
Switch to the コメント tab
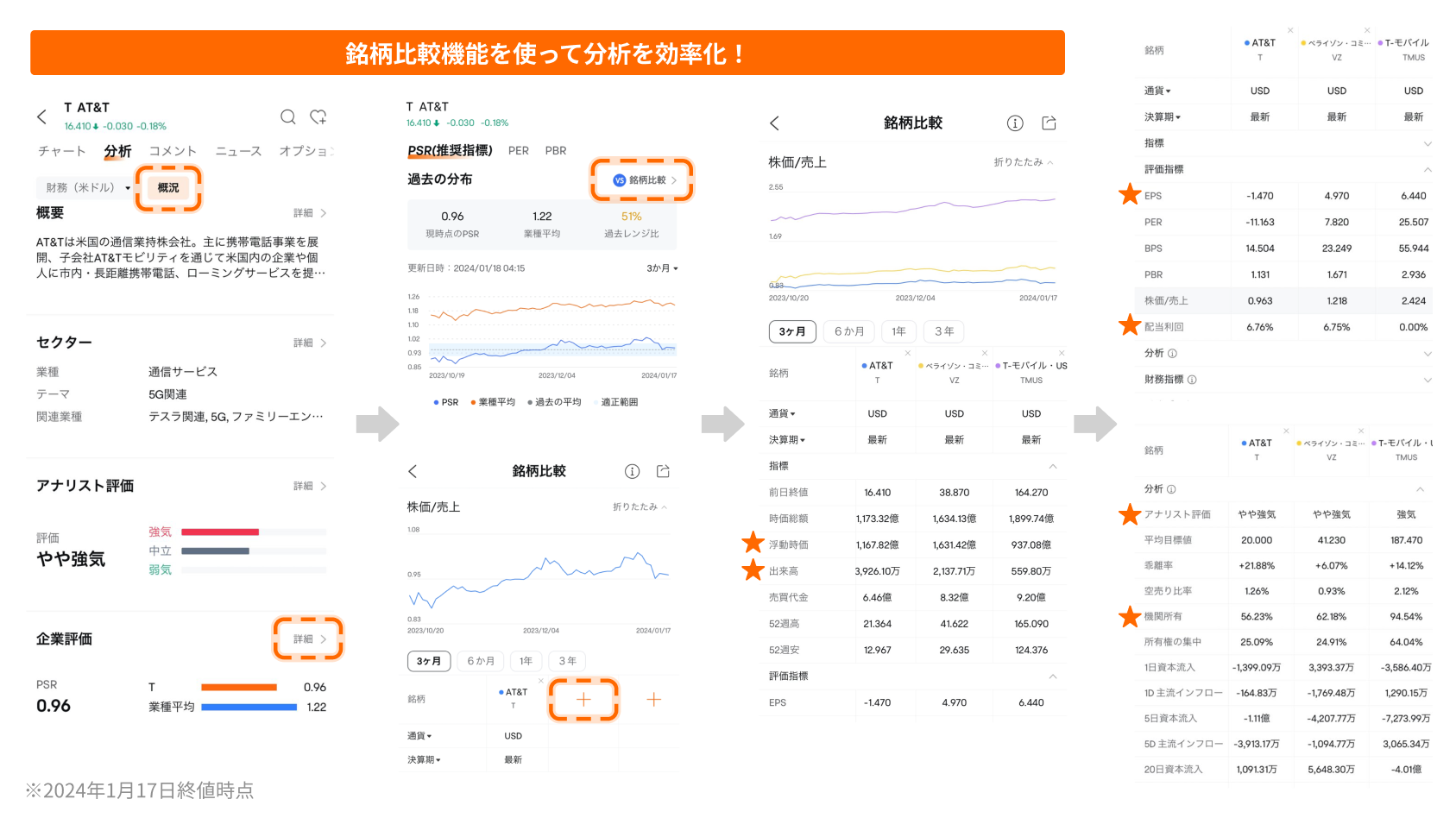tap(173, 152)
